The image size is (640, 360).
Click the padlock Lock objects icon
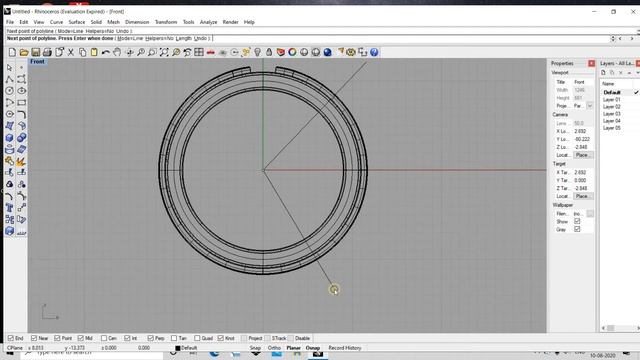269,52
